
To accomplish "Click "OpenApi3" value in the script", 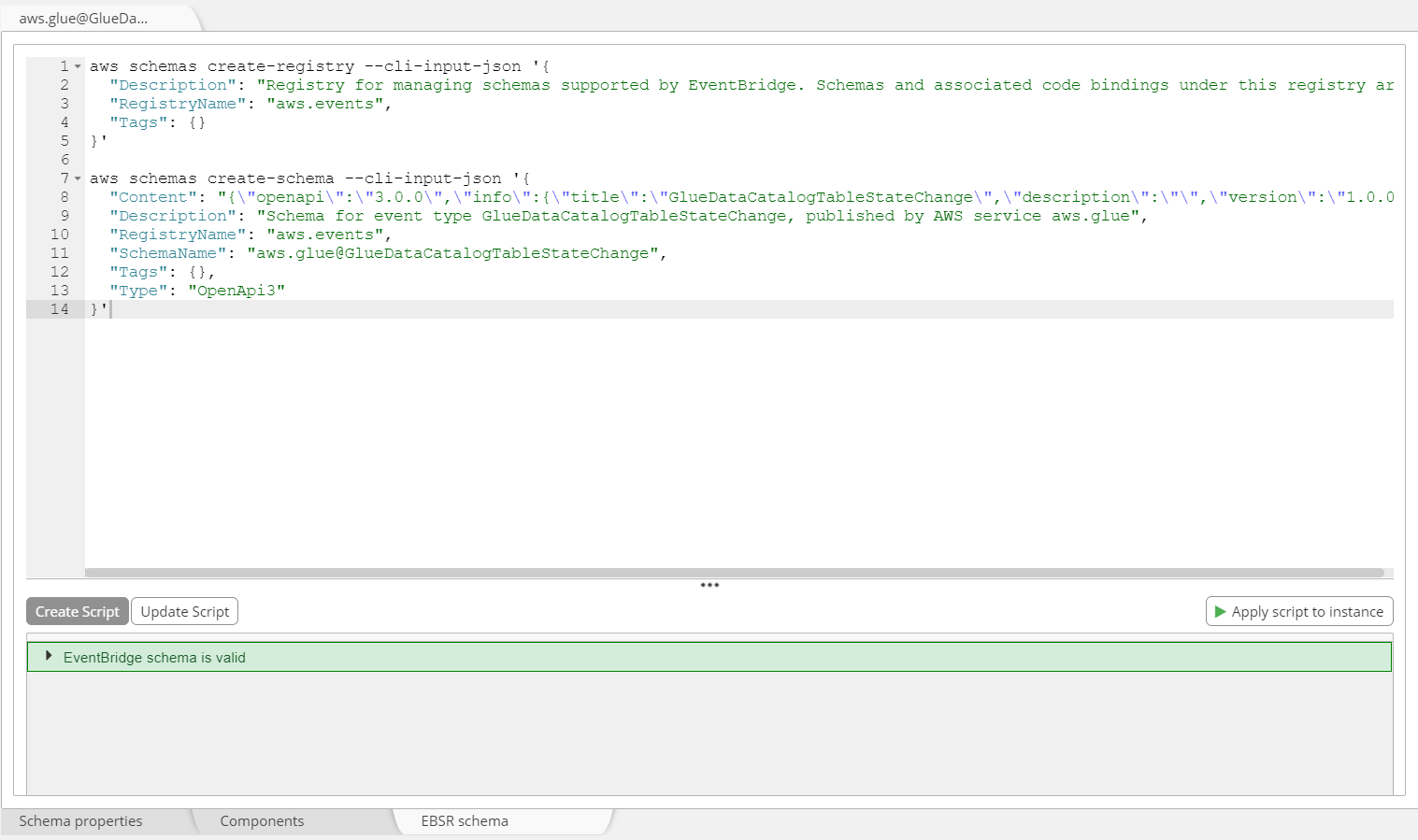I will pos(236,291).
